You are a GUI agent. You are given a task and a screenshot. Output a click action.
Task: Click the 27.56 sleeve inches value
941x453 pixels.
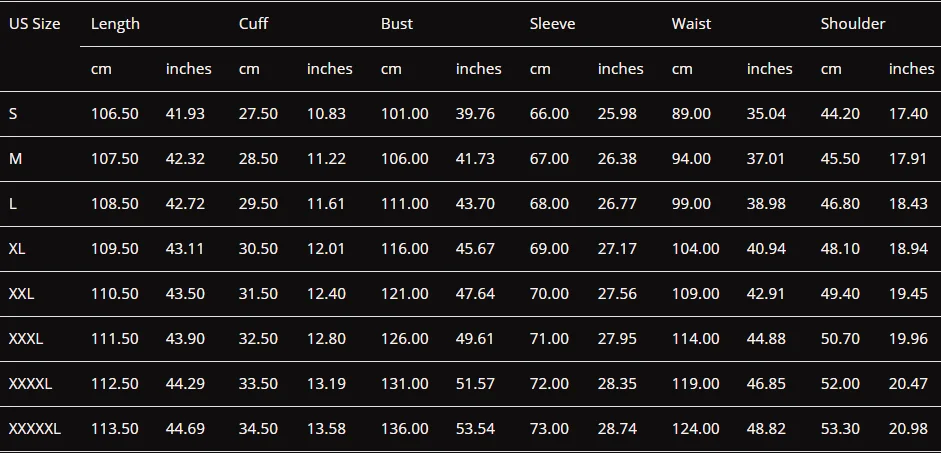click(x=617, y=293)
